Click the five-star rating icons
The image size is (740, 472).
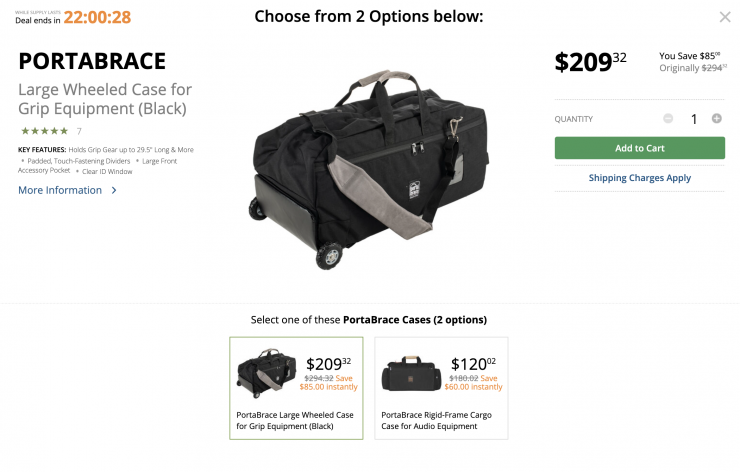click(x=44, y=131)
